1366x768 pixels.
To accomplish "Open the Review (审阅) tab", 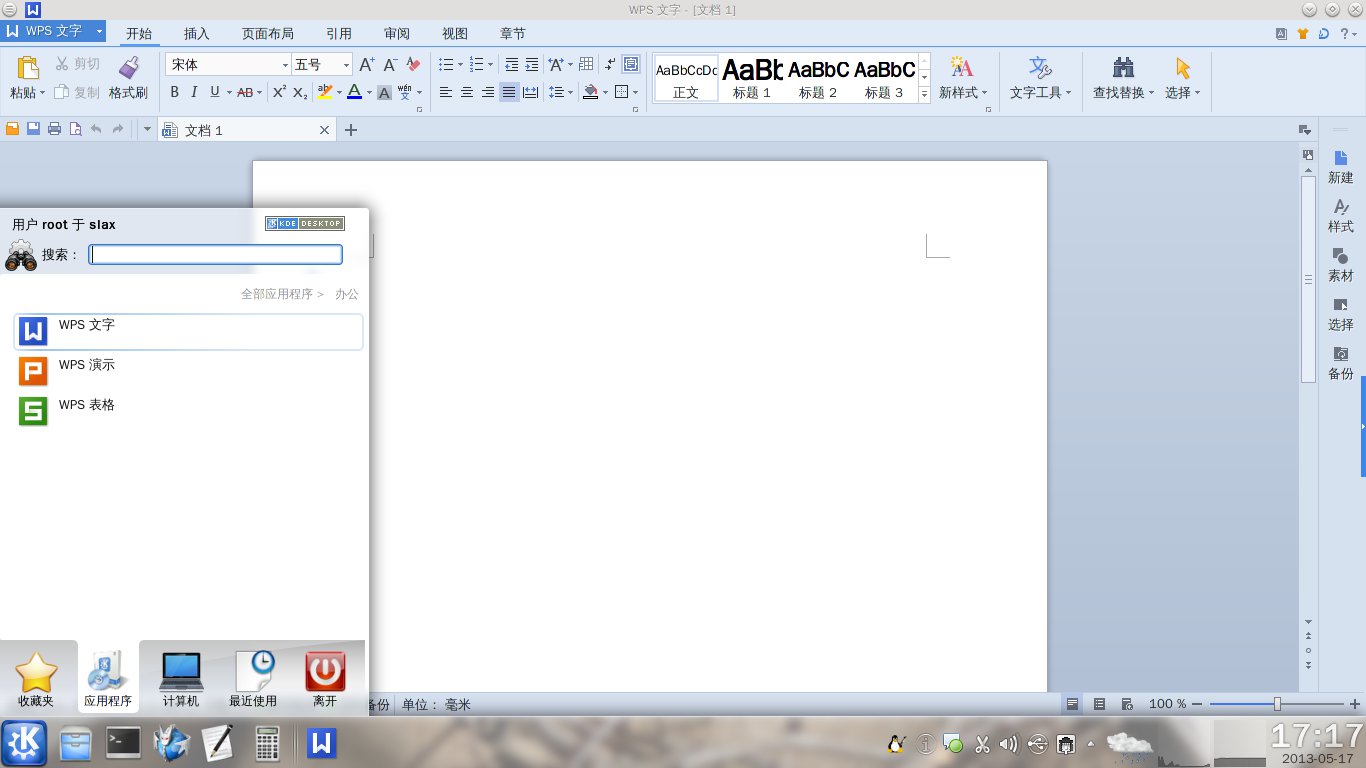I will click(397, 33).
